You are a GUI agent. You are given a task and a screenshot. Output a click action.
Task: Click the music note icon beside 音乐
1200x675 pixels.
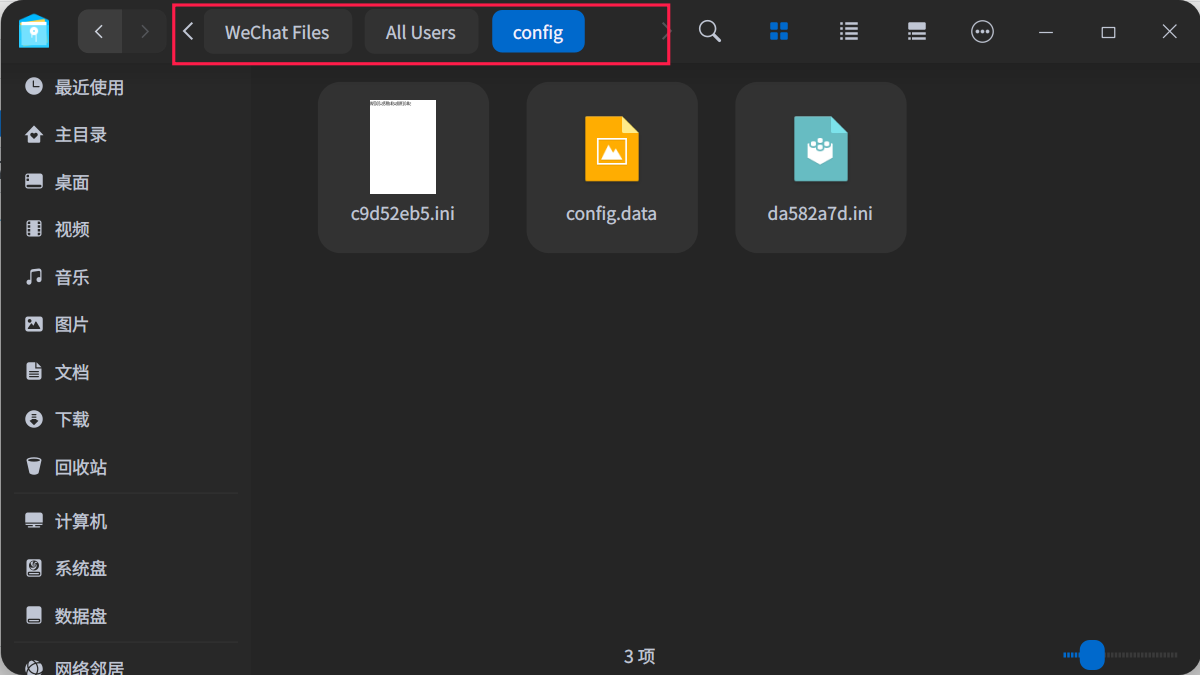(34, 276)
